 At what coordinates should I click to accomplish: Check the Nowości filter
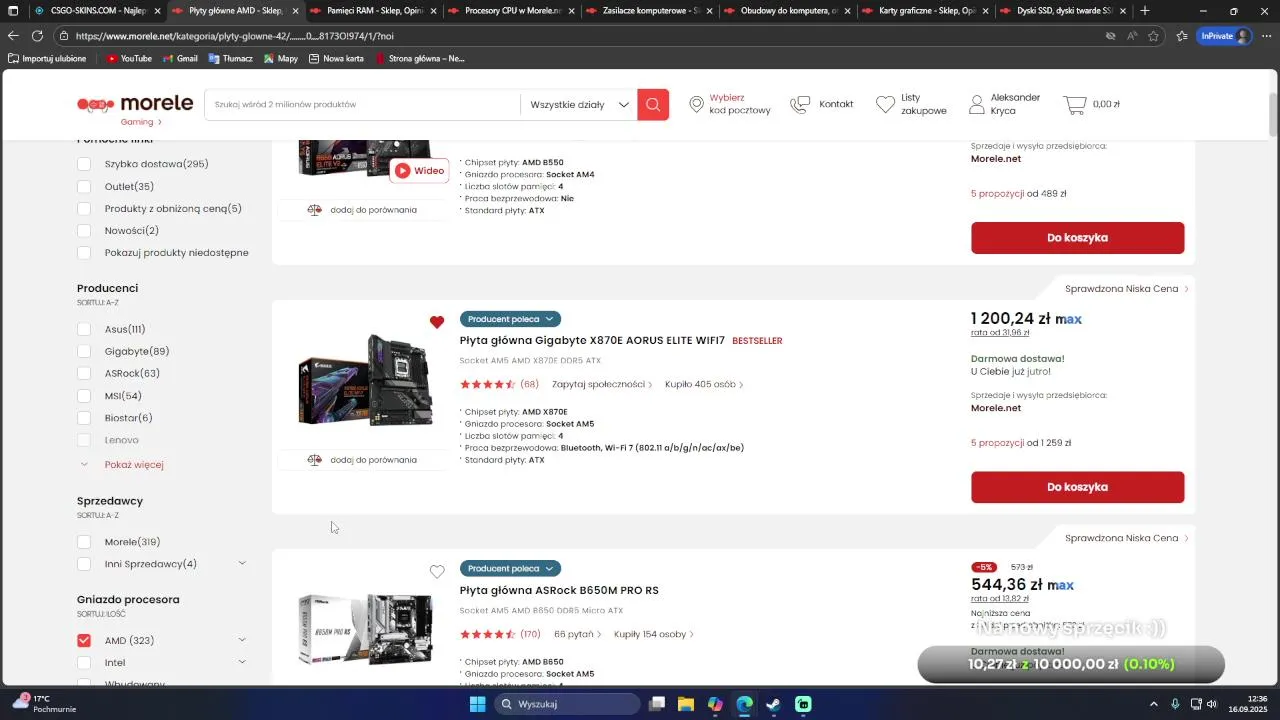(84, 231)
